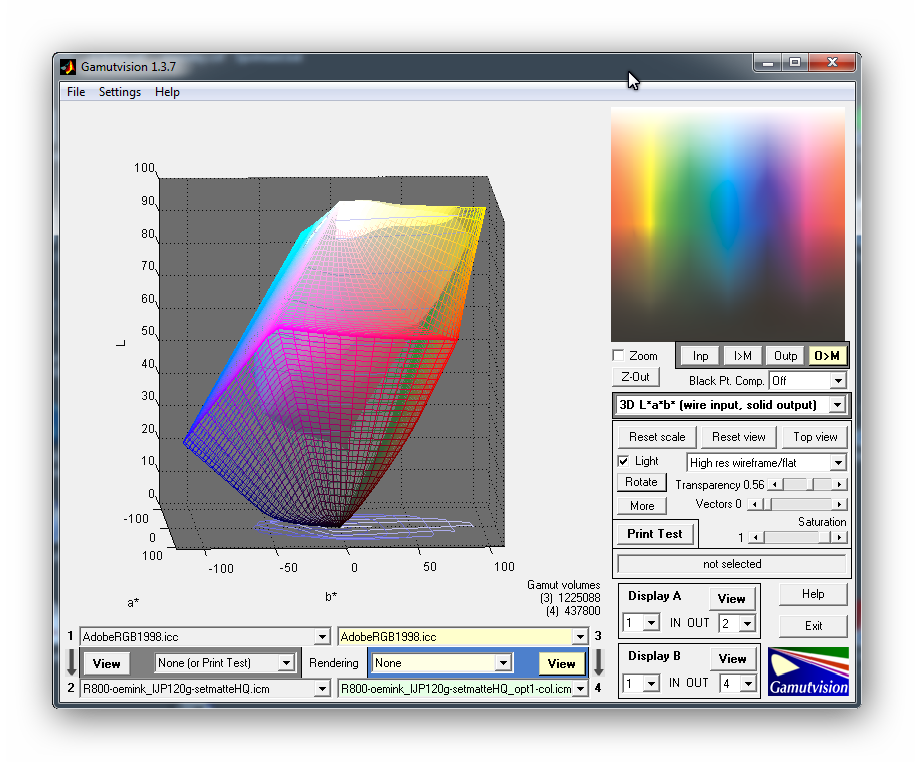Click the Reset view button
This screenshot has height=762, width=915.
click(739, 437)
